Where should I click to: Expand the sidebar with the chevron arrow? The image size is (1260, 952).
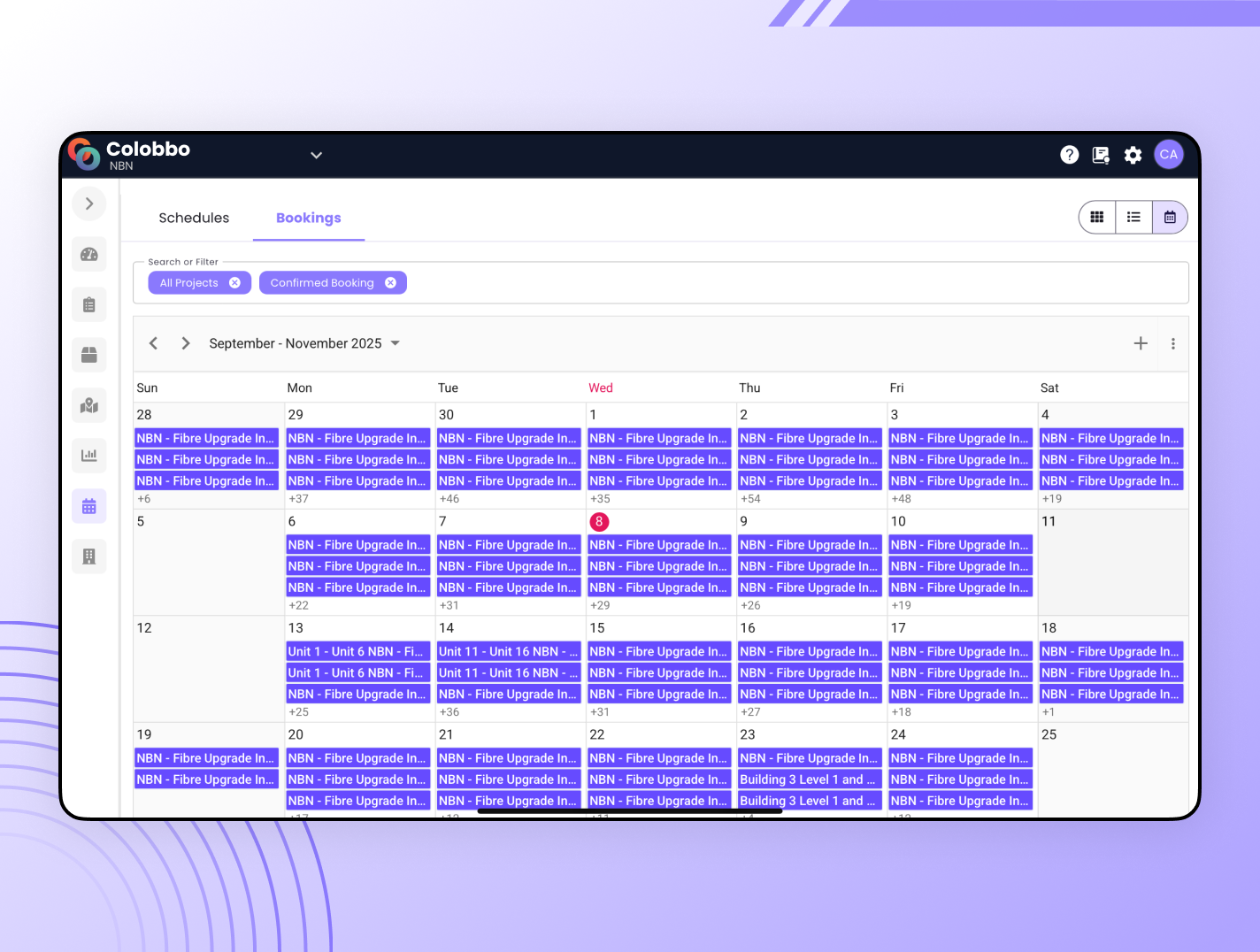pyautogui.click(x=89, y=204)
